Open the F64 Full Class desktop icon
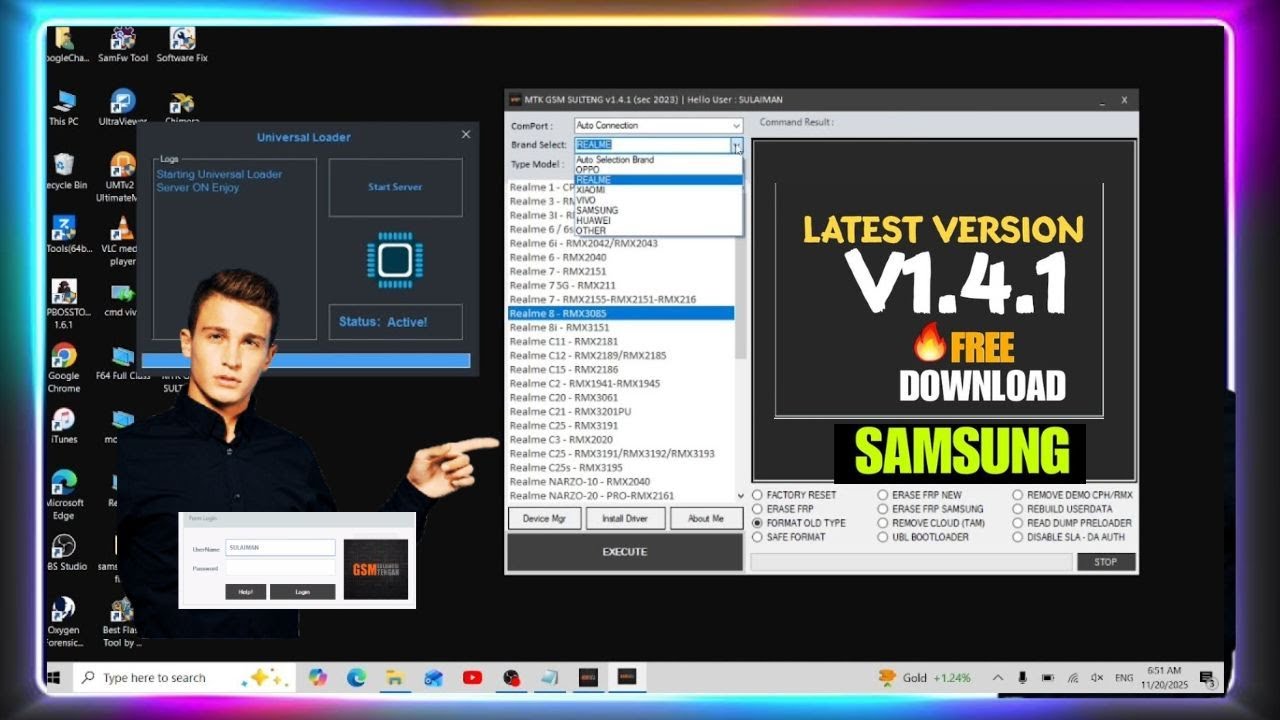The width and height of the screenshot is (1280, 720). click(123, 362)
